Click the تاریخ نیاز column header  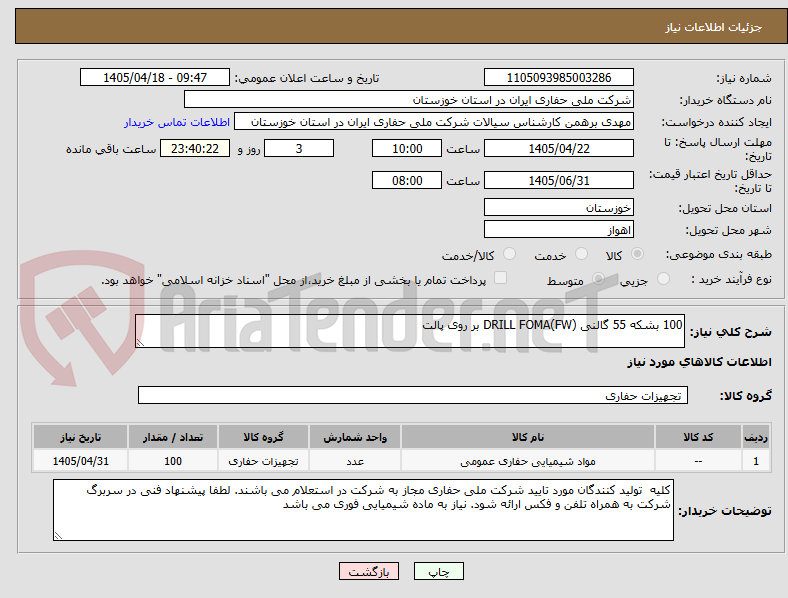click(x=80, y=437)
